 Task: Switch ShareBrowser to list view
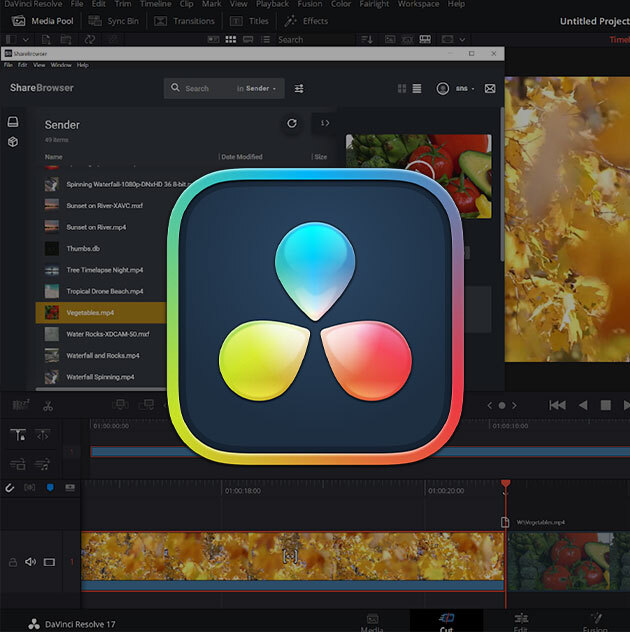tap(417, 88)
